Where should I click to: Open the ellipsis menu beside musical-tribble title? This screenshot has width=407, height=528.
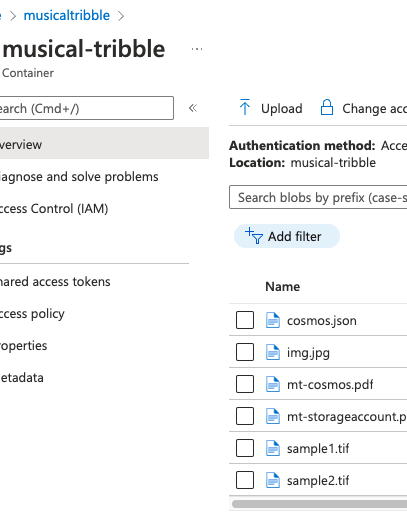pos(197,49)
